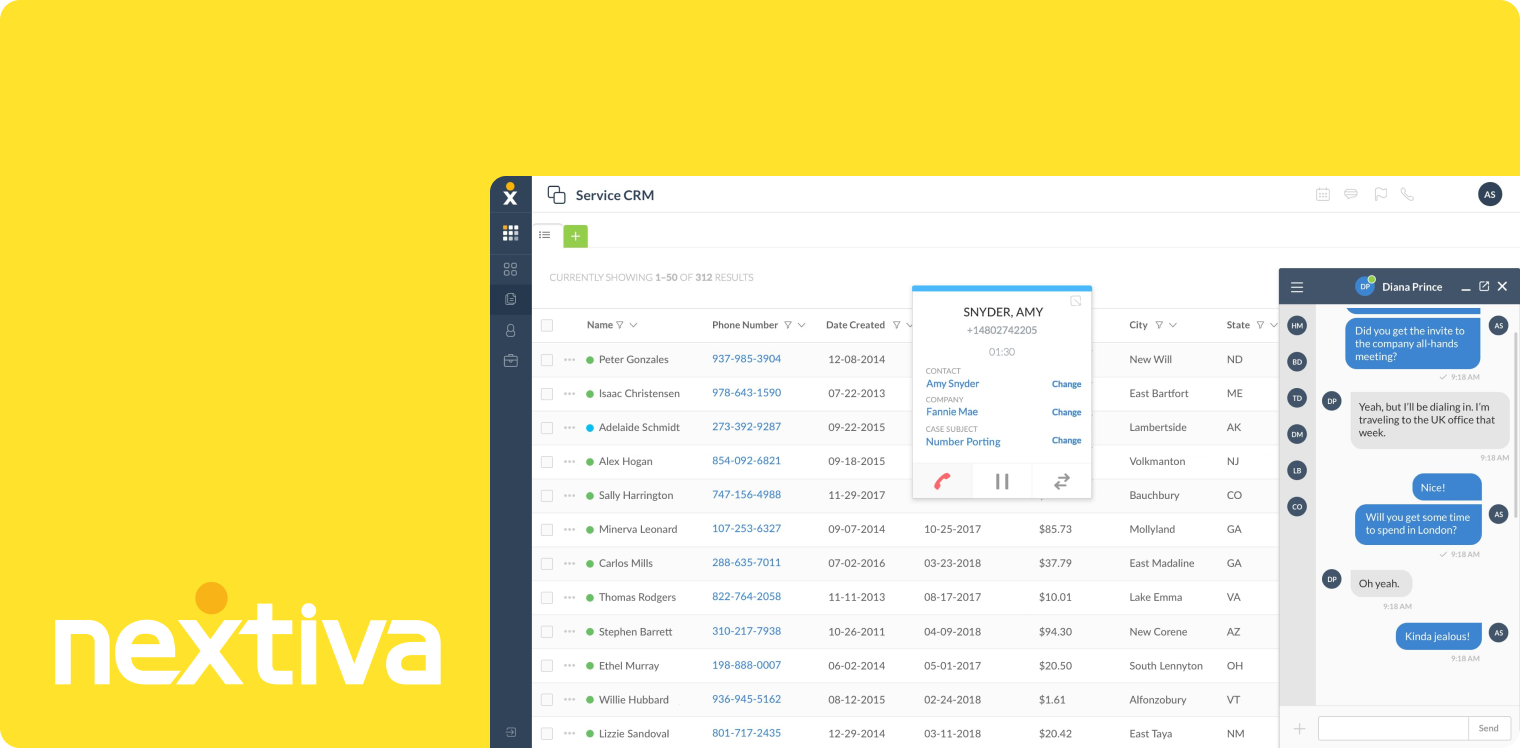Image resolution: width=1520 pixels, height=748 pixels.
Task: Pause the active Amy Snyder call
Action: pos(1002,481)
